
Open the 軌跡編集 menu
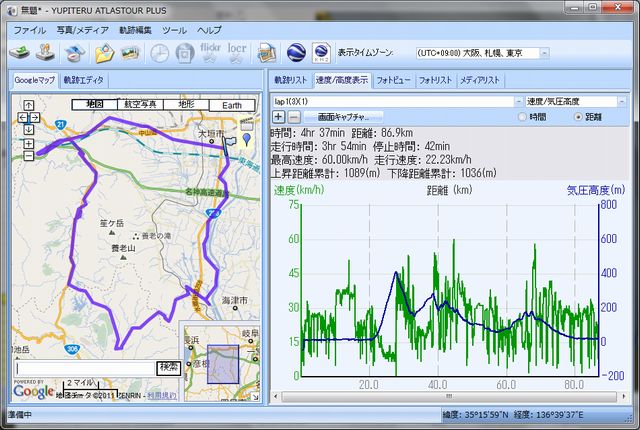[x=136, y=30]
